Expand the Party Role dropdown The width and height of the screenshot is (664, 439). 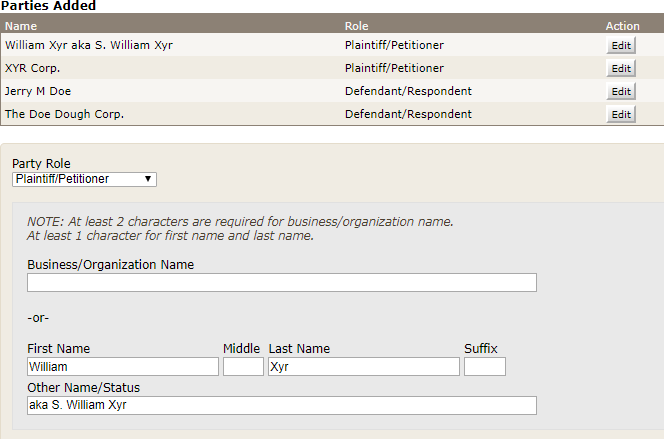(84, 179)
